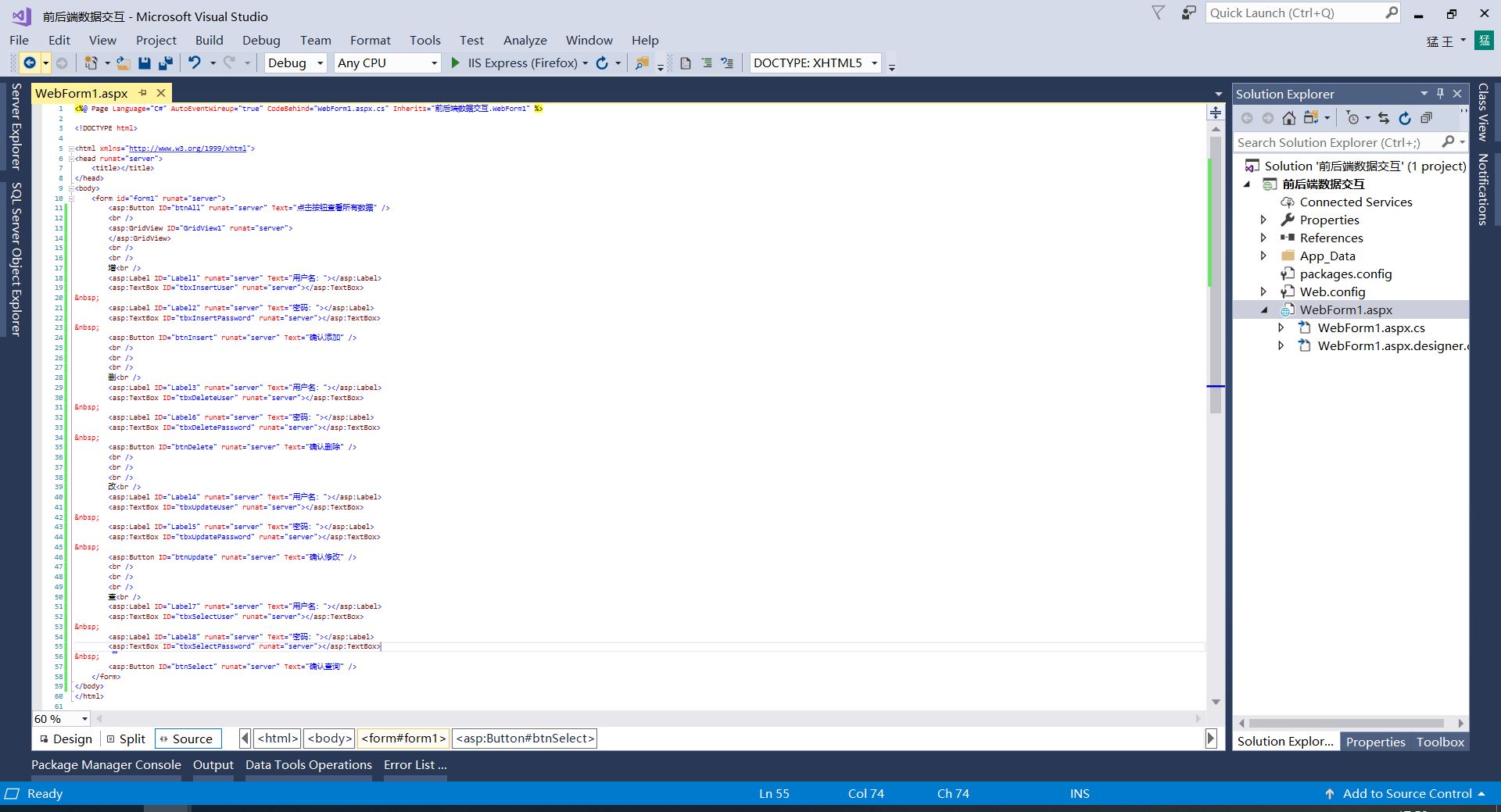This screenshot has width=1501, height=812.
Task: Open the File menu
Action: point(20,41)
